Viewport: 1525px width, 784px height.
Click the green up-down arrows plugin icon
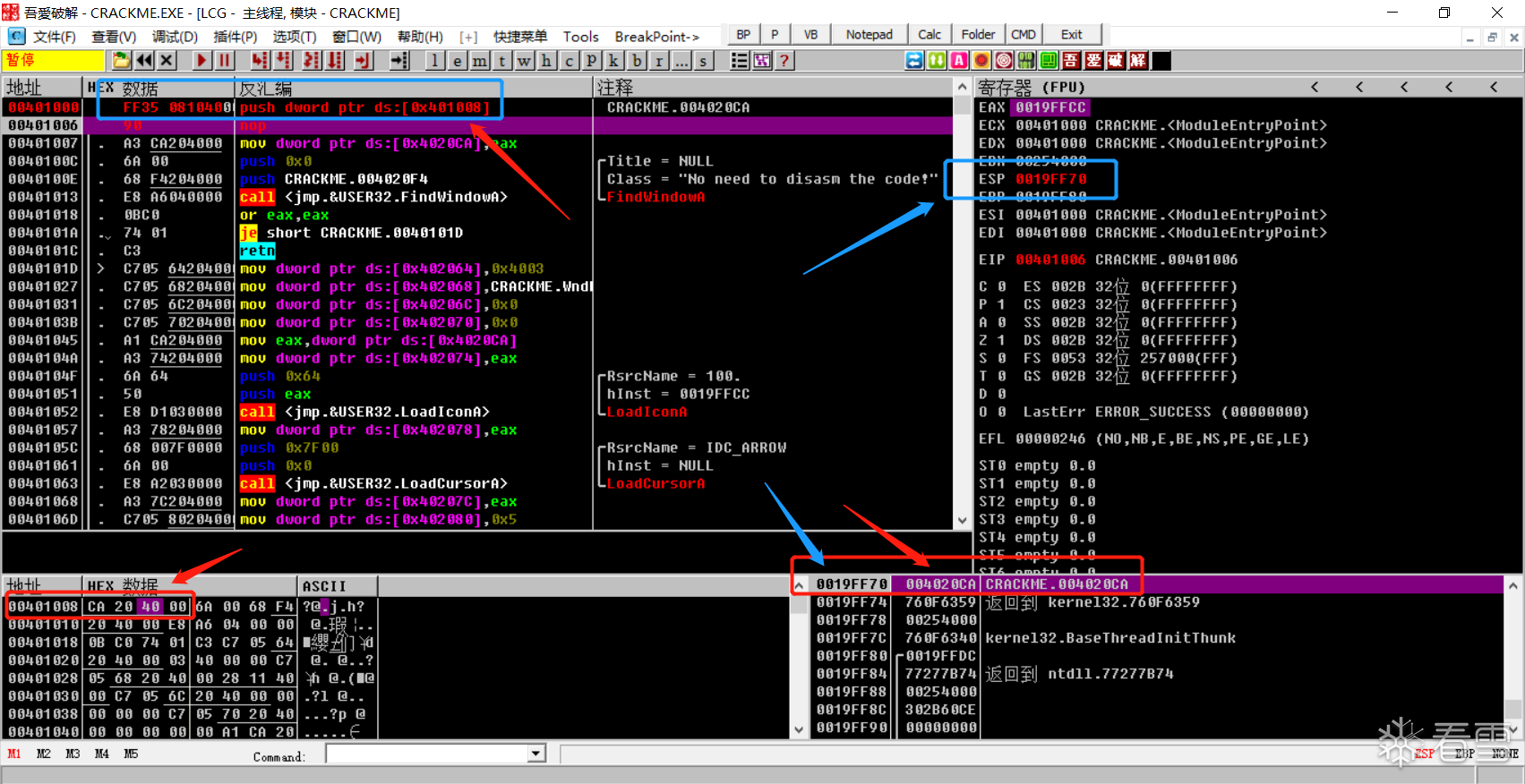[937, 60]
